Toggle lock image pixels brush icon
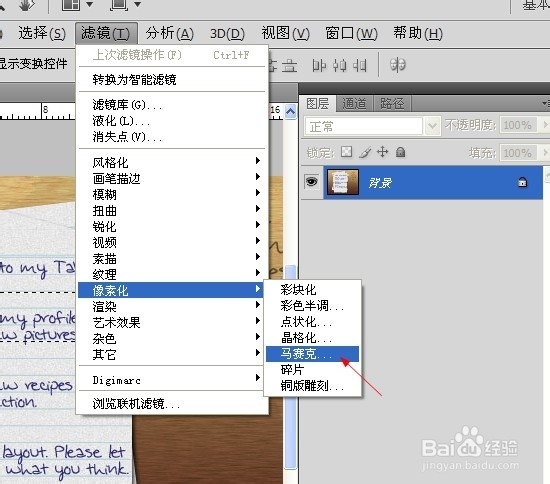The height and width of the screenshot is (484, 550). tap(365, 152)
